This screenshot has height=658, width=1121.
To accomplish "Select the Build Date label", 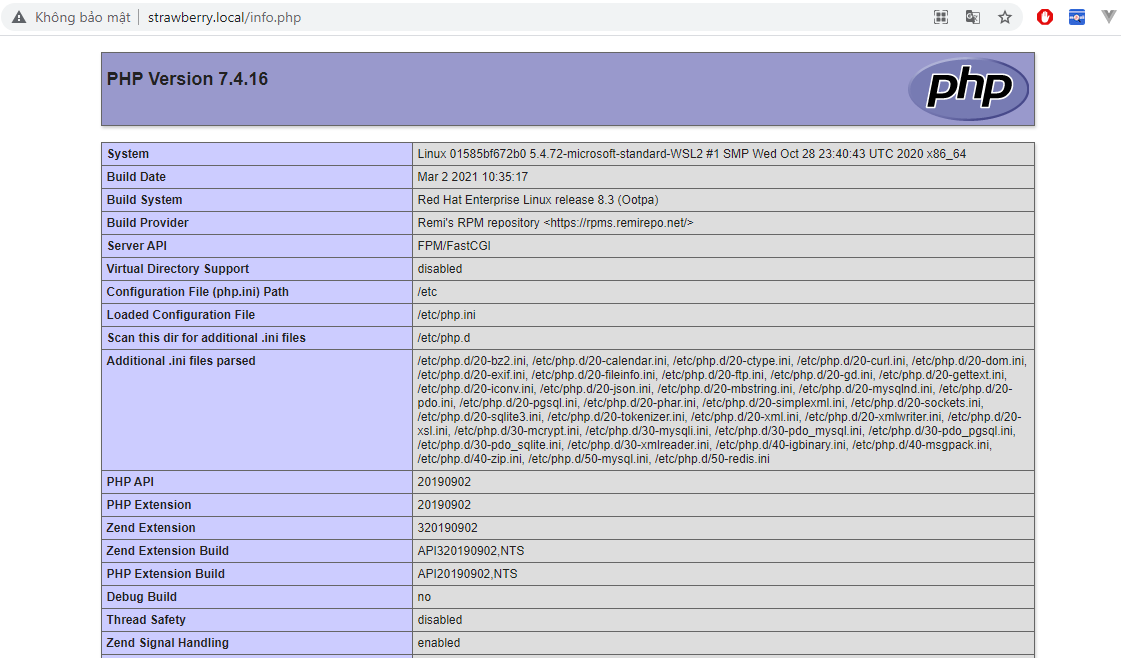I will pos(136,177).
